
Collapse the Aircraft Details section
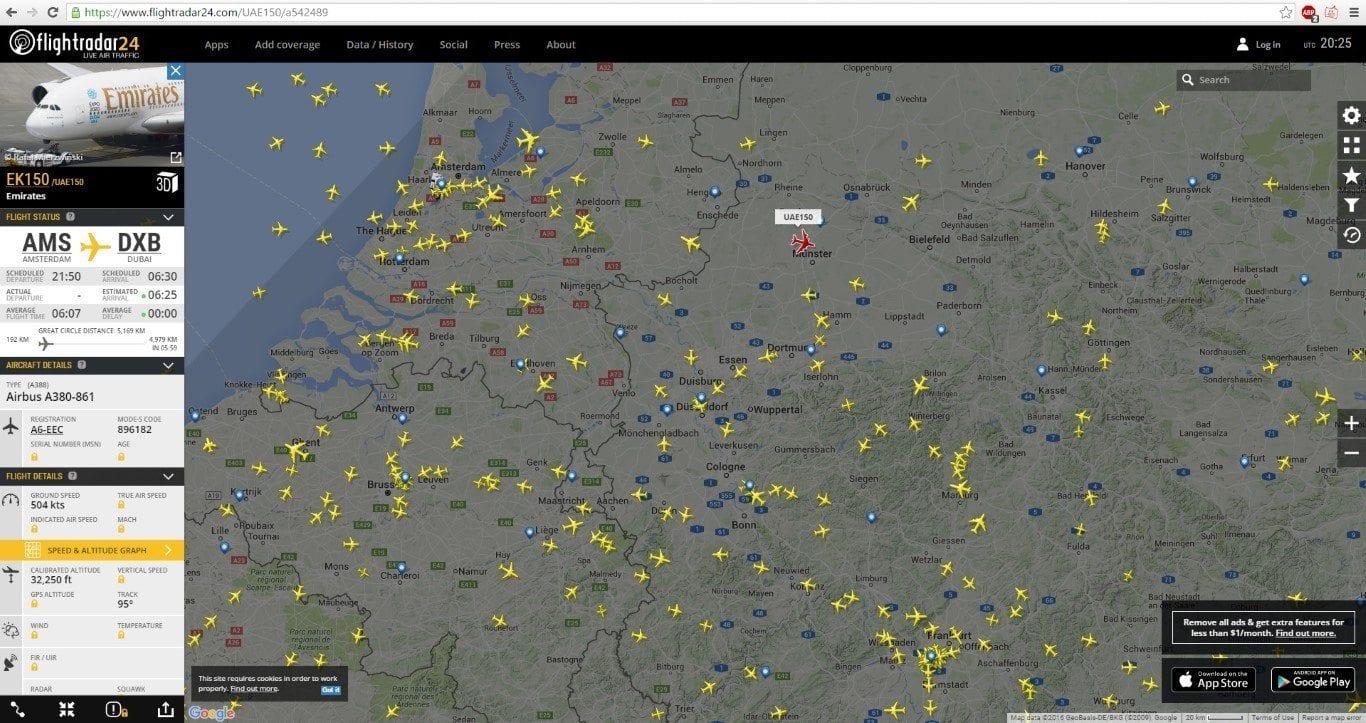168,365
